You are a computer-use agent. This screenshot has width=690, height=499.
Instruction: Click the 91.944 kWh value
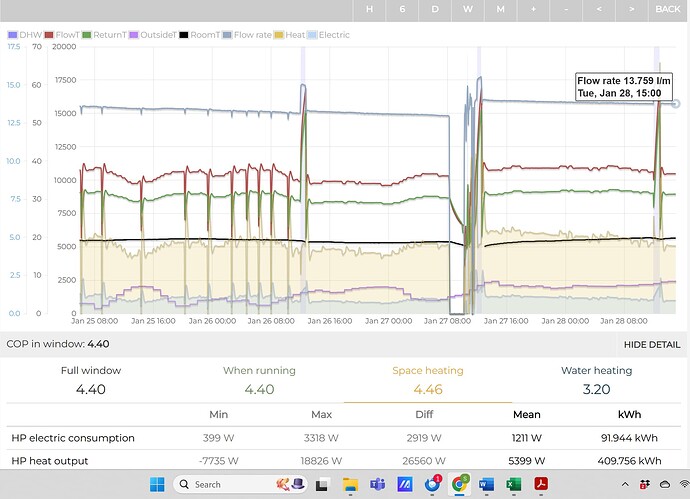point(629,438)
